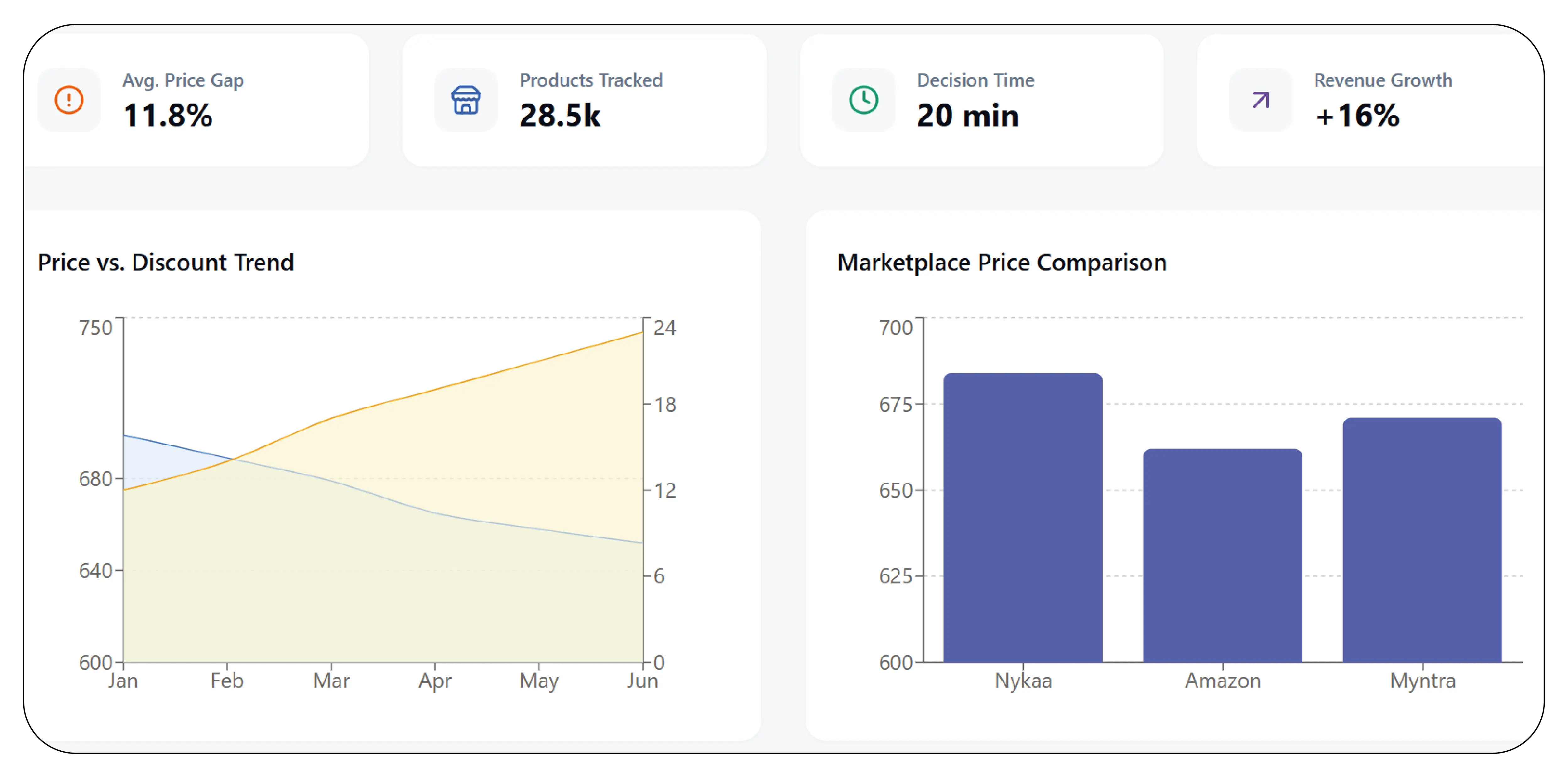Click the Jan label on the trend chart

124,681
